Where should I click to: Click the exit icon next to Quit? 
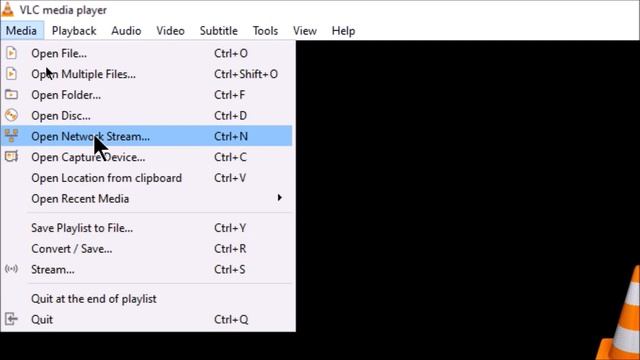point(11,319)
